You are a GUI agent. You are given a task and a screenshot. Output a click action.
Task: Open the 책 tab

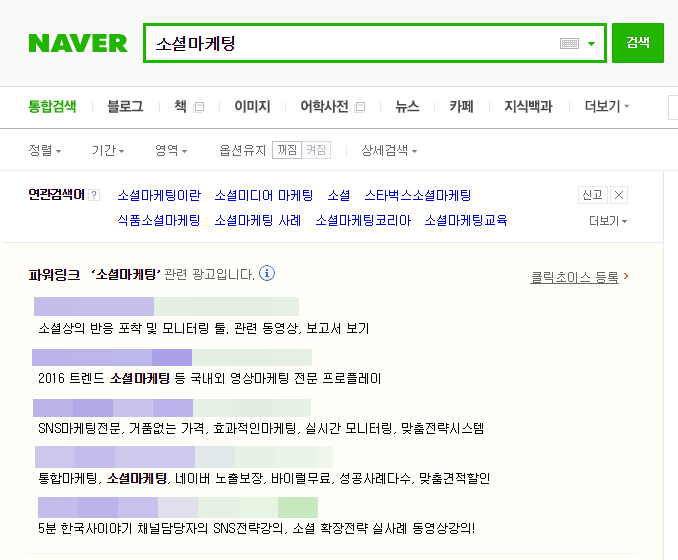click(180, 106)
